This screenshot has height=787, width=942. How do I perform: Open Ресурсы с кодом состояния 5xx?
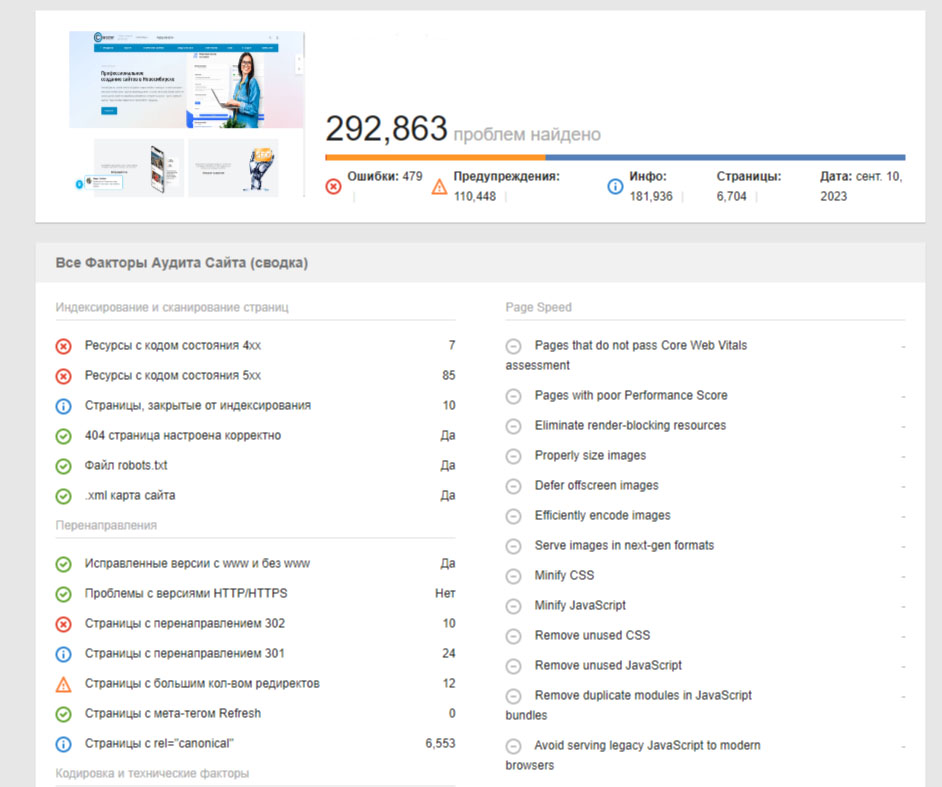click(173, 376)
